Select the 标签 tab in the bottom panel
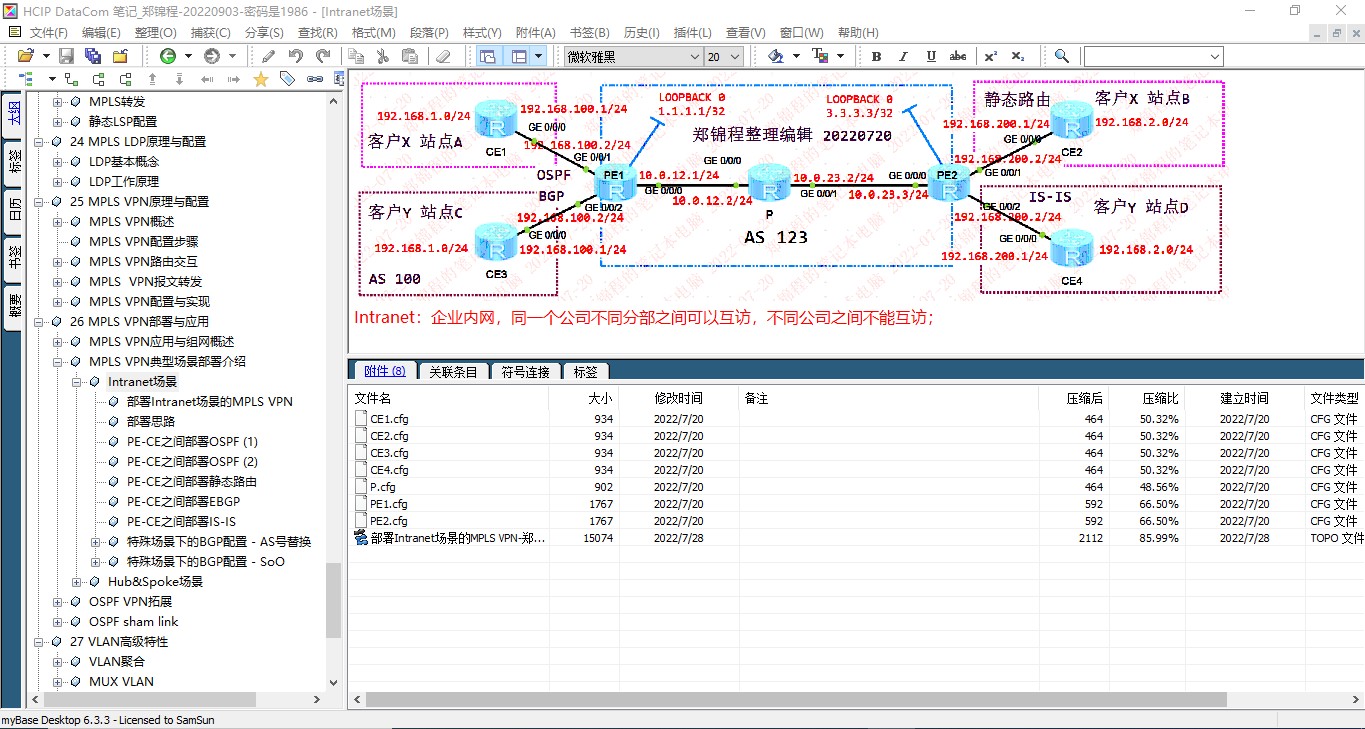This screenshot has height=729, width=1365. tap(585, 371)
